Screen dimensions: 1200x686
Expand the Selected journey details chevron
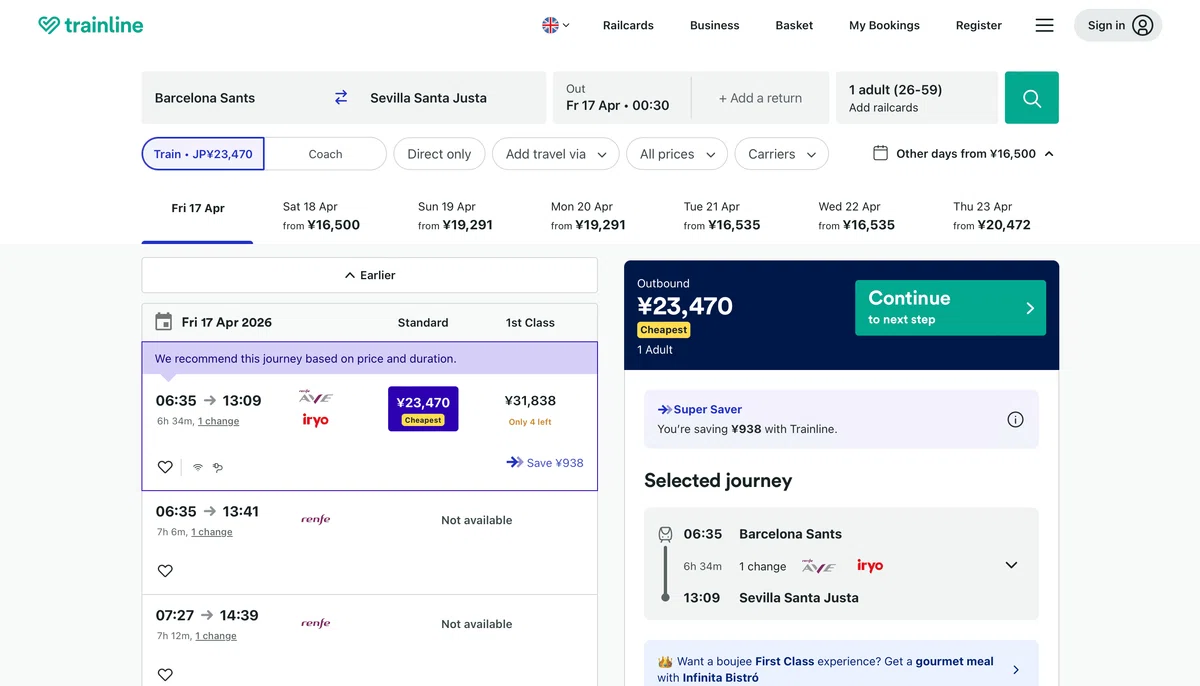point(1011,565)
